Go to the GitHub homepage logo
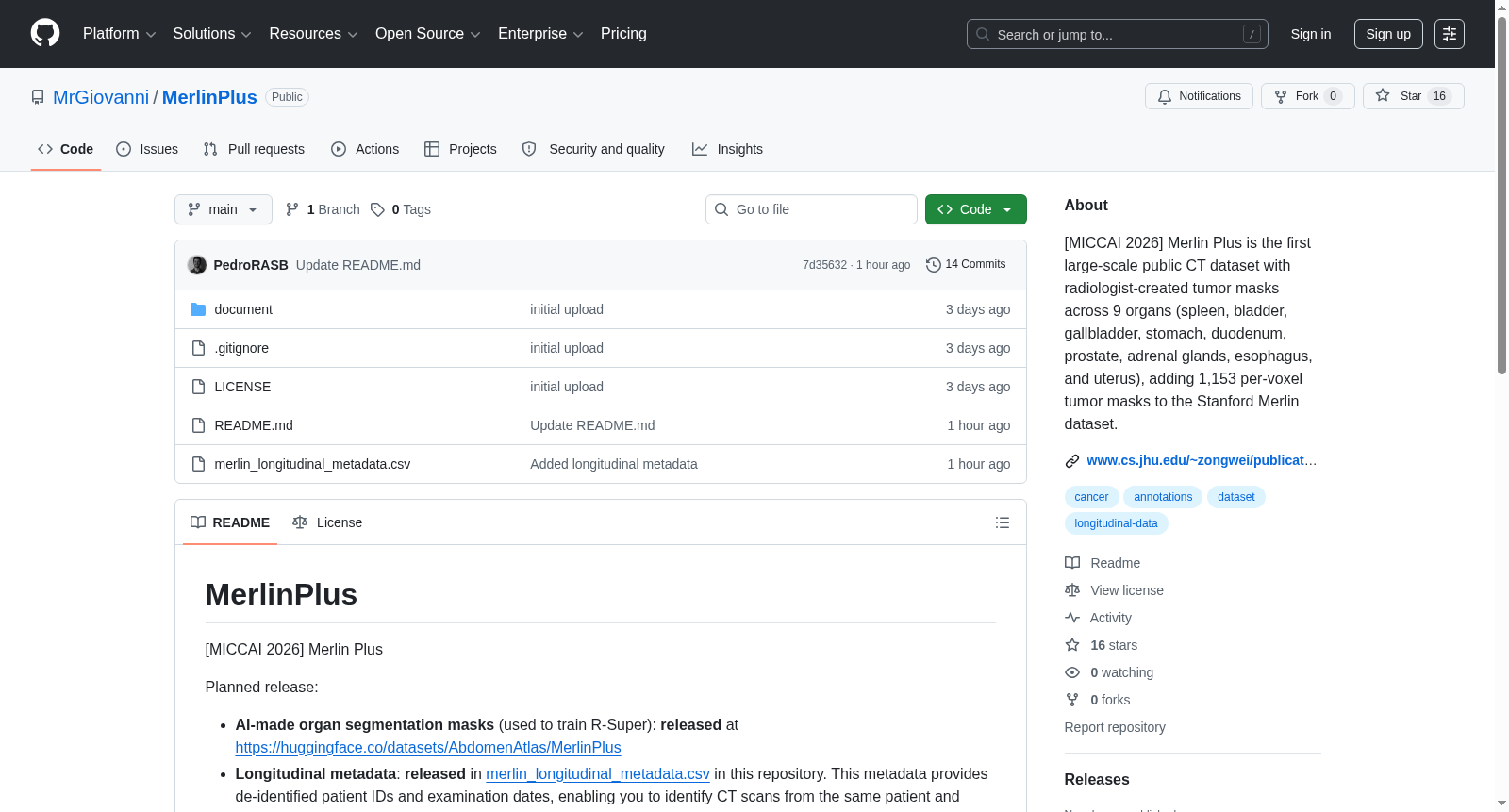This screenshot has height=812, width=1509. 45,34
